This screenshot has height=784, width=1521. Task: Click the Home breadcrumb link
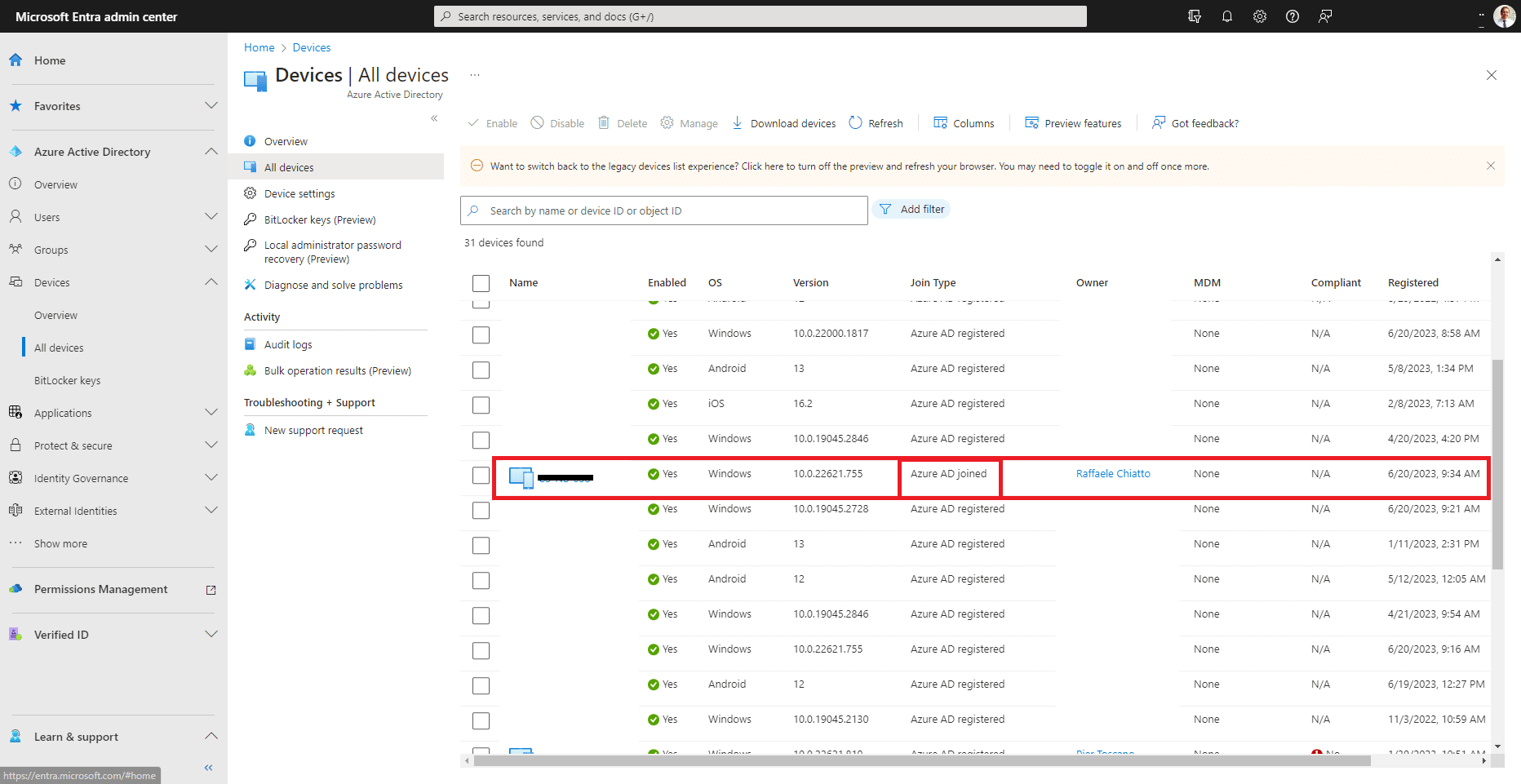pyautogui.click(x=259, y=47)
